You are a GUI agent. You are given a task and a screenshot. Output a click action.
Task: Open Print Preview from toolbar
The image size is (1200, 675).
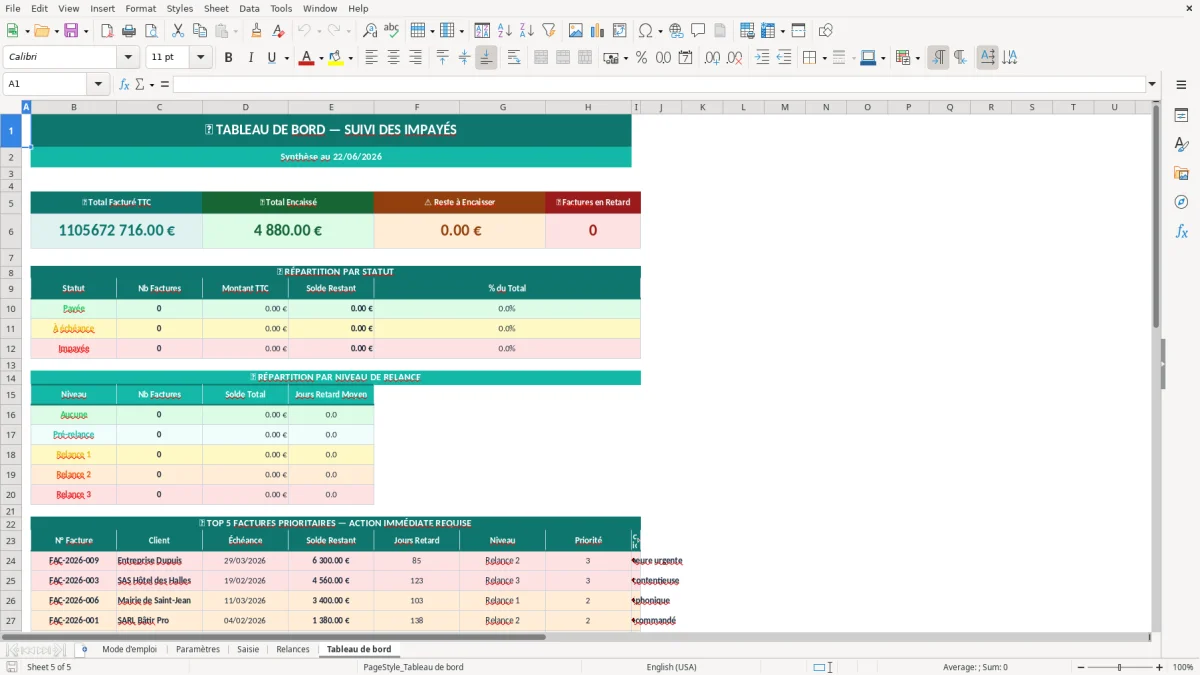[149, 31]
